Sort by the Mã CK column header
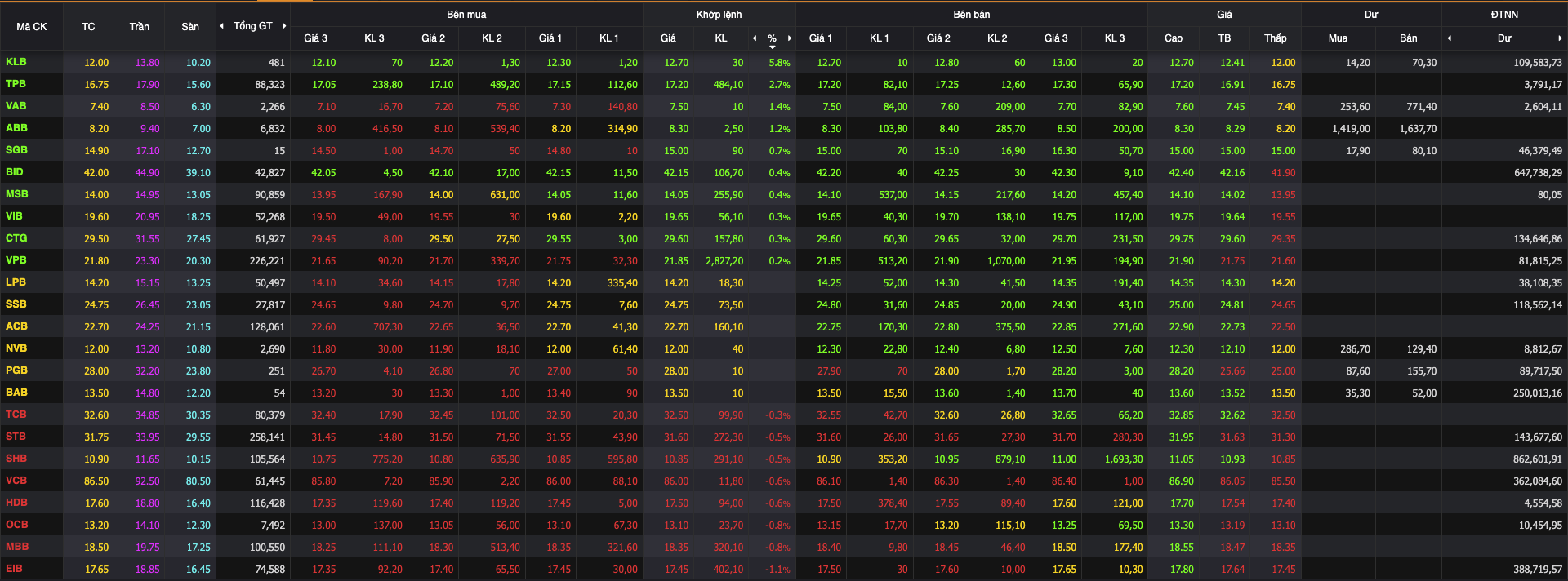Viewport: 1568px width, 581px height. [x=32, y=27]
